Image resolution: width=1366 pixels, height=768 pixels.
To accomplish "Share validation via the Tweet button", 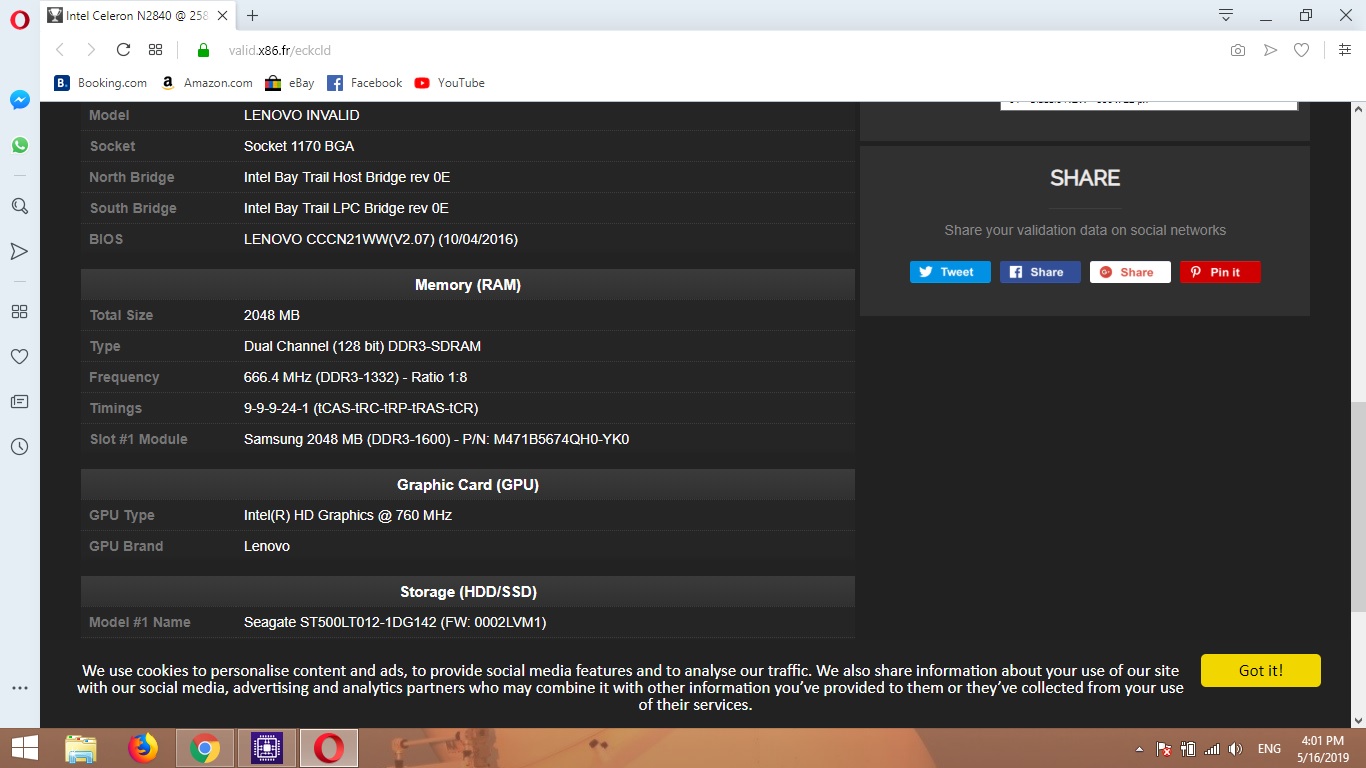I will pyautogui.click(x=950, y=272).
